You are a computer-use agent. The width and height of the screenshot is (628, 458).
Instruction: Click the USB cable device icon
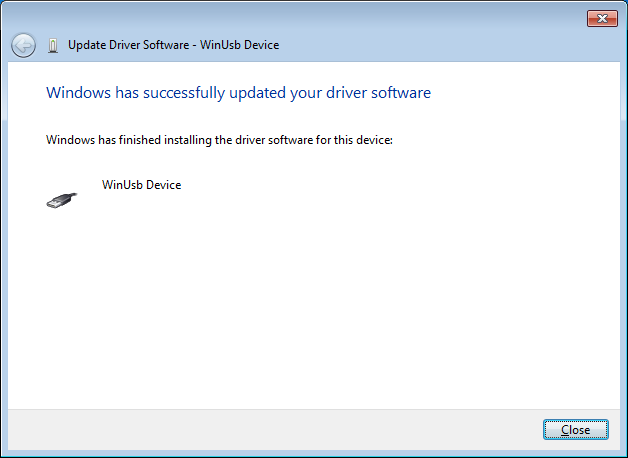[62, 200]
